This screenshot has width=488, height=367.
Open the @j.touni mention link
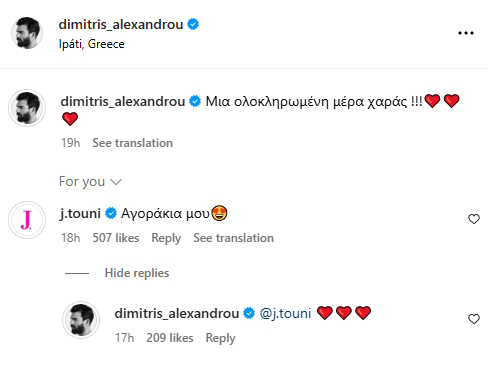(285, 313)
